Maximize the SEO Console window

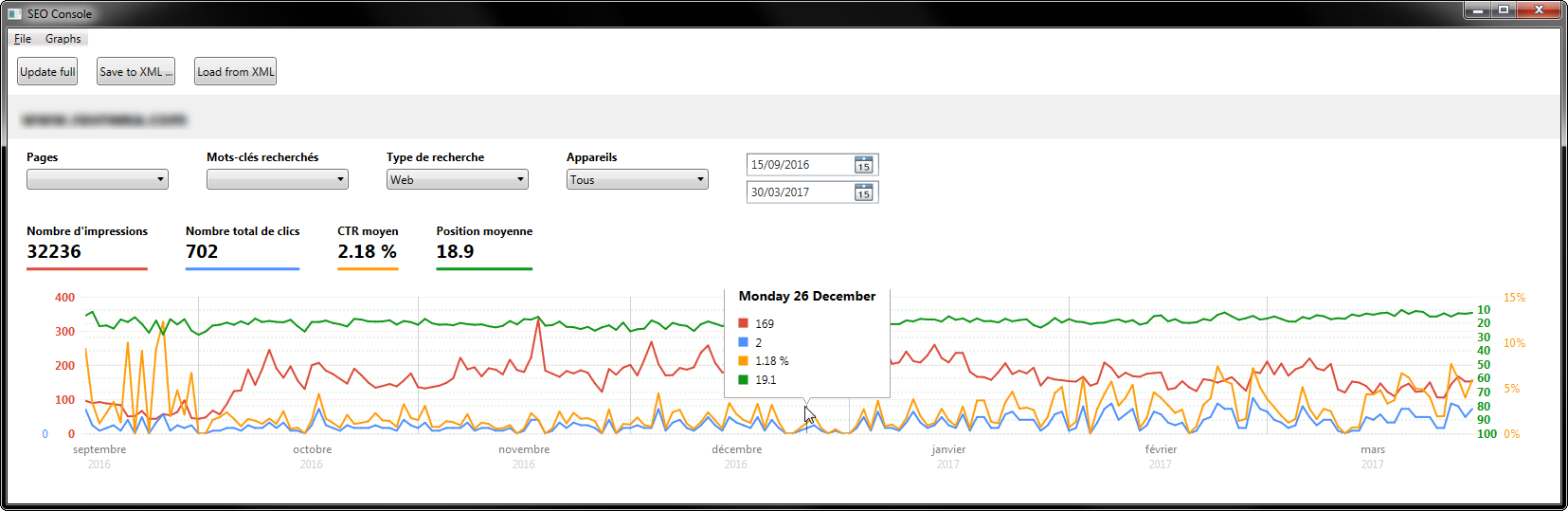(1504, 10)
